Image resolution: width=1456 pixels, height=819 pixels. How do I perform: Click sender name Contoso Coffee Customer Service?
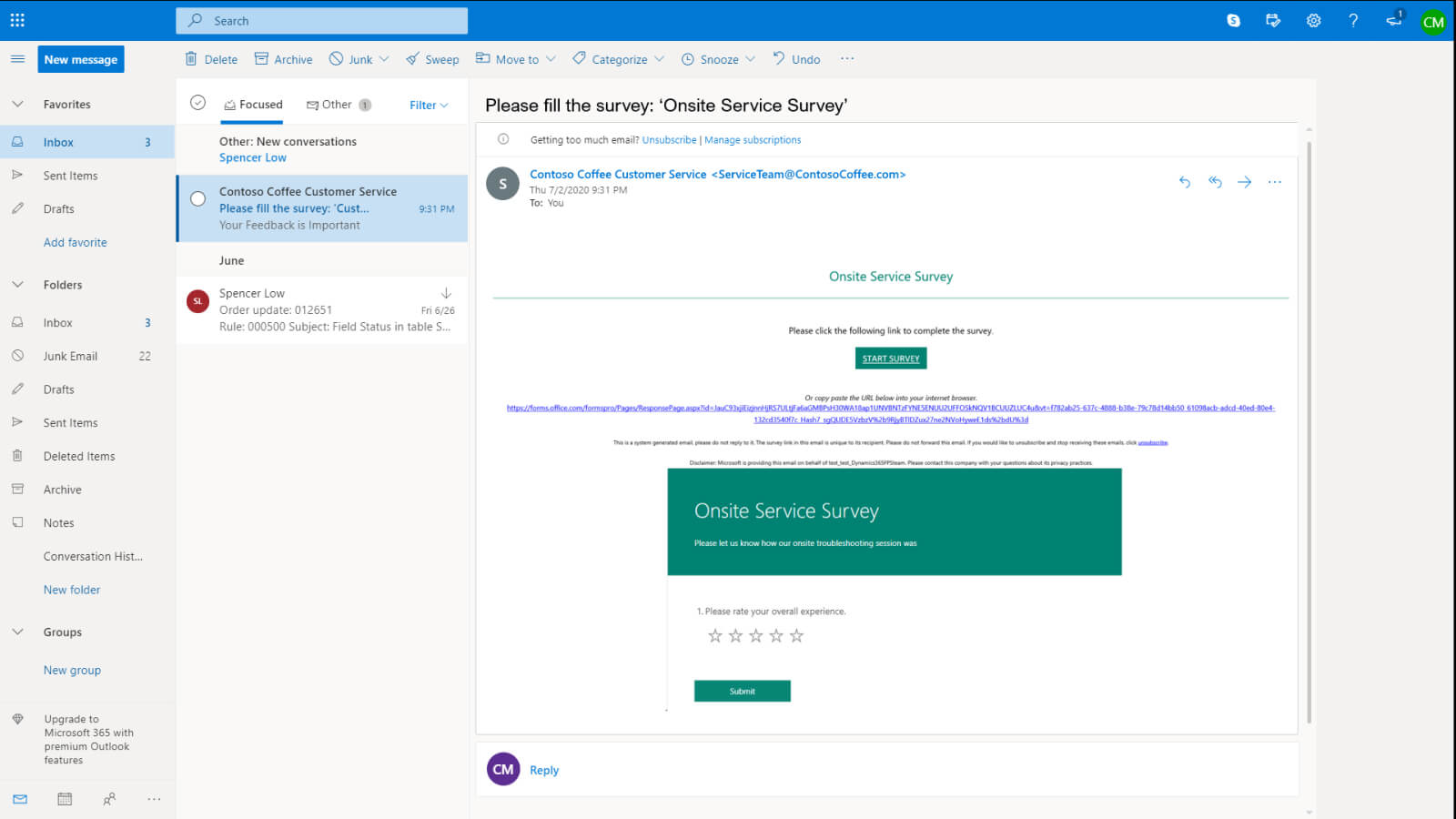[618, 175]
